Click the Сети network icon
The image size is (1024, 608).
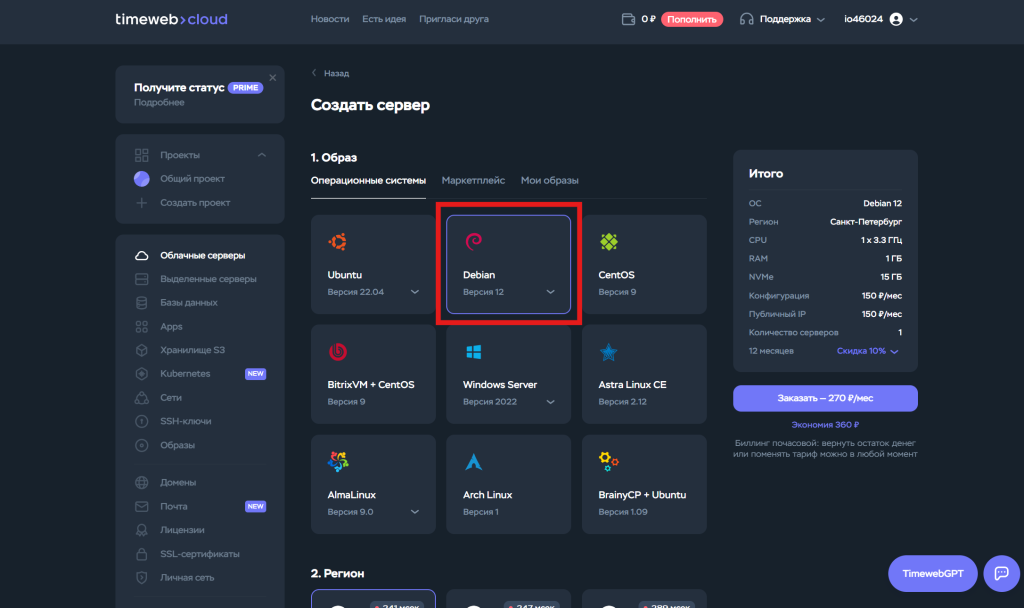click(142, 397)
